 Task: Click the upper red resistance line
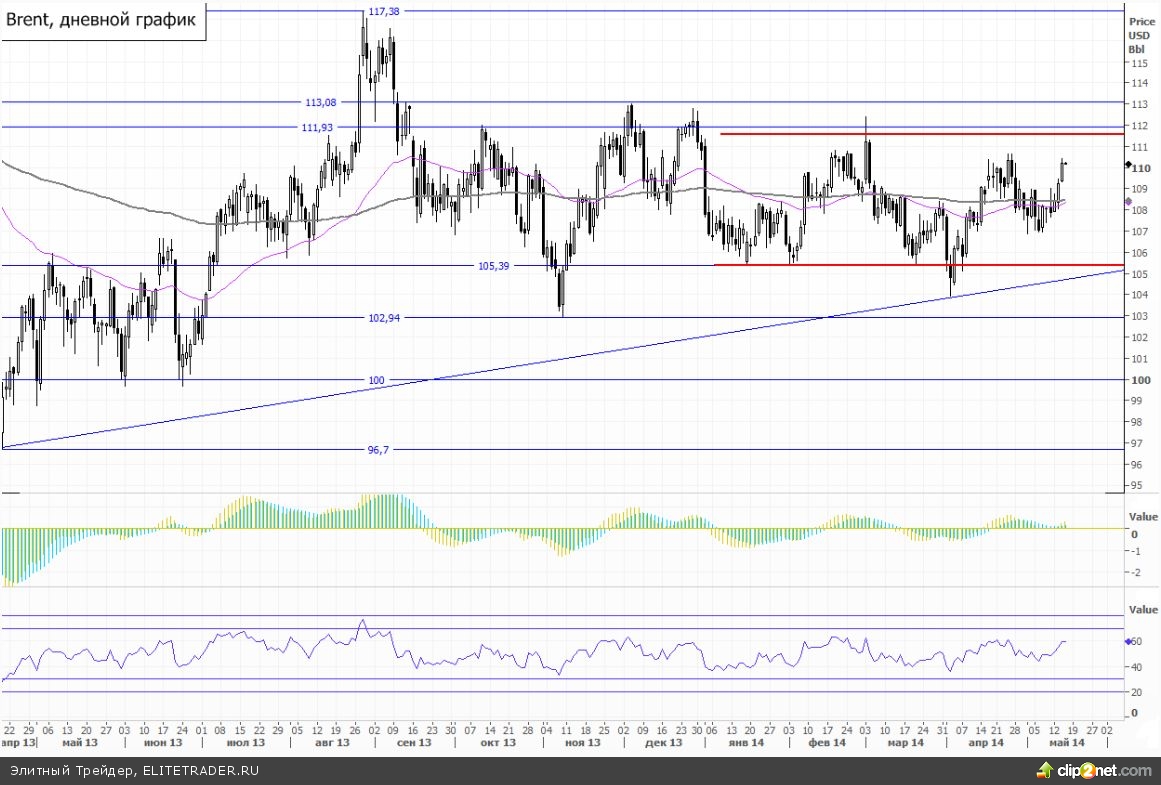point(920,134)
